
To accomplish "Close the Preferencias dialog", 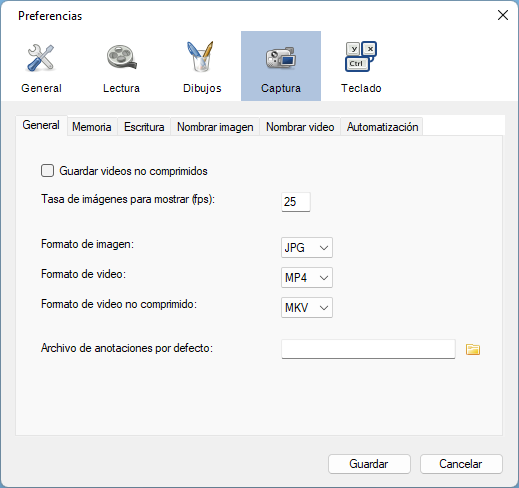I will pyautogui.click(x=503, y=15).
